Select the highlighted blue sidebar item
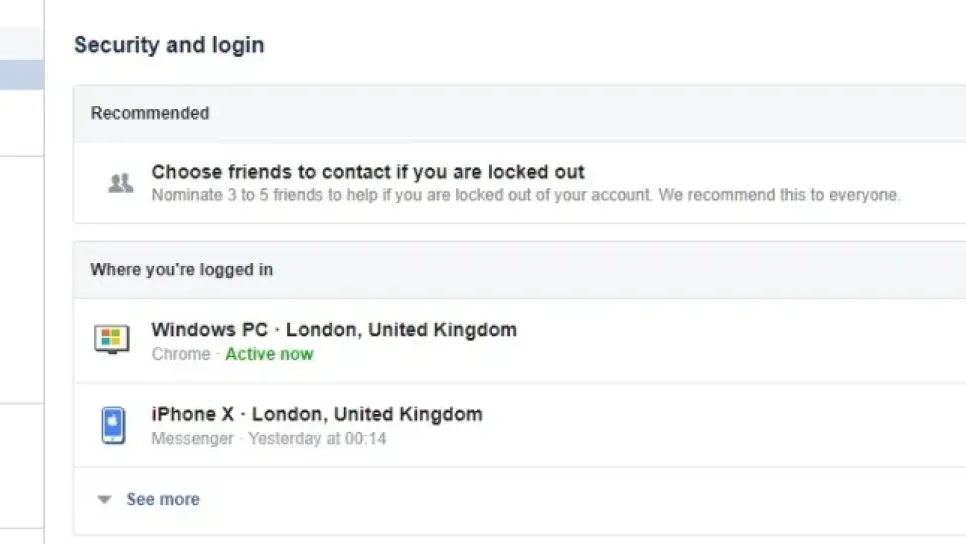Viewport: 966px width, 544px height. point(21,75)
